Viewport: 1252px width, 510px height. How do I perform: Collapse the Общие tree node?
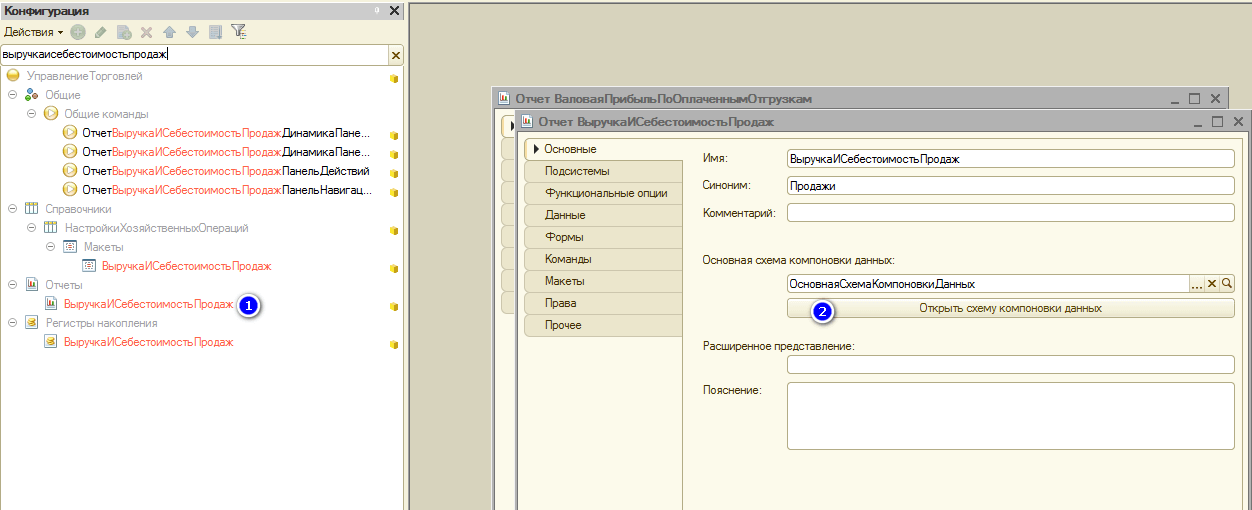pos(12,95)
